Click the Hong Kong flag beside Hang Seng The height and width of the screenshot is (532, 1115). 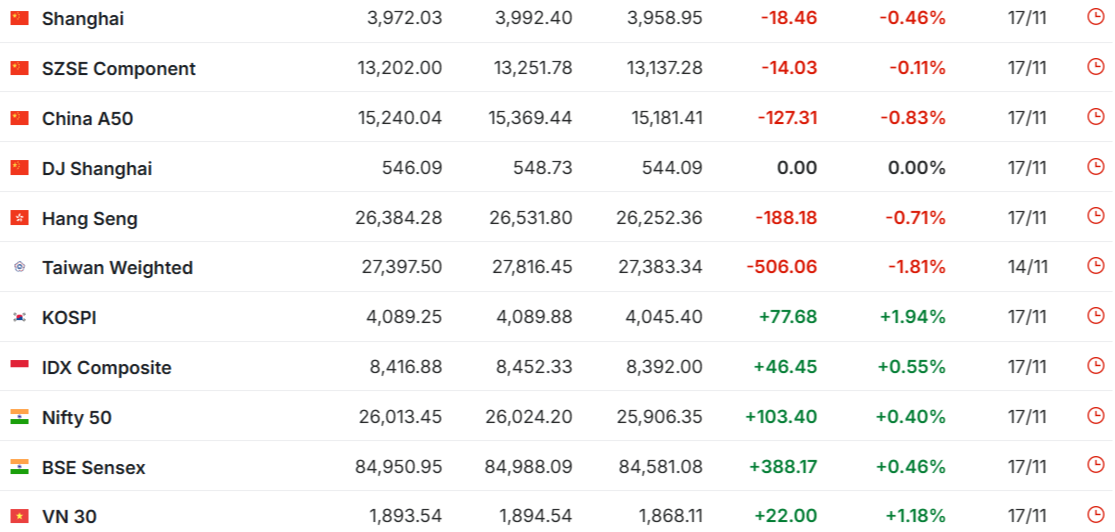20,218
